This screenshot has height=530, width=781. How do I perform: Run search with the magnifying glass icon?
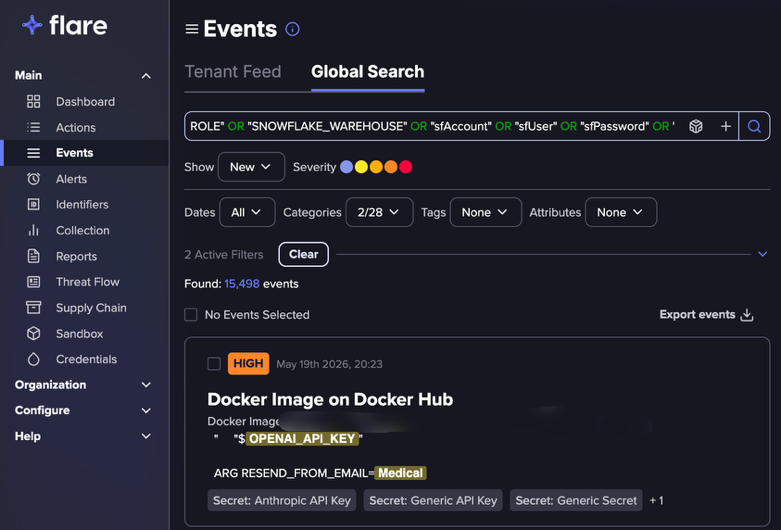click(754, 126)
